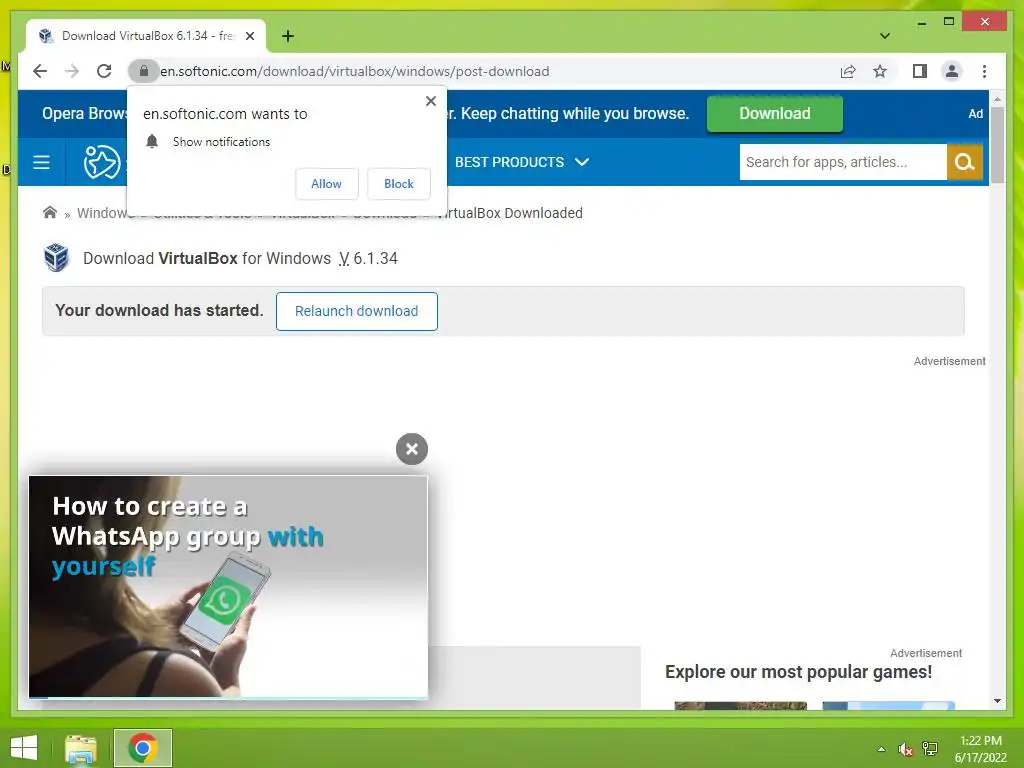Viewport: 1024px width, 768px height.
Task: Expand the BEST PRODUCTS menu
Action: [522, 162]
